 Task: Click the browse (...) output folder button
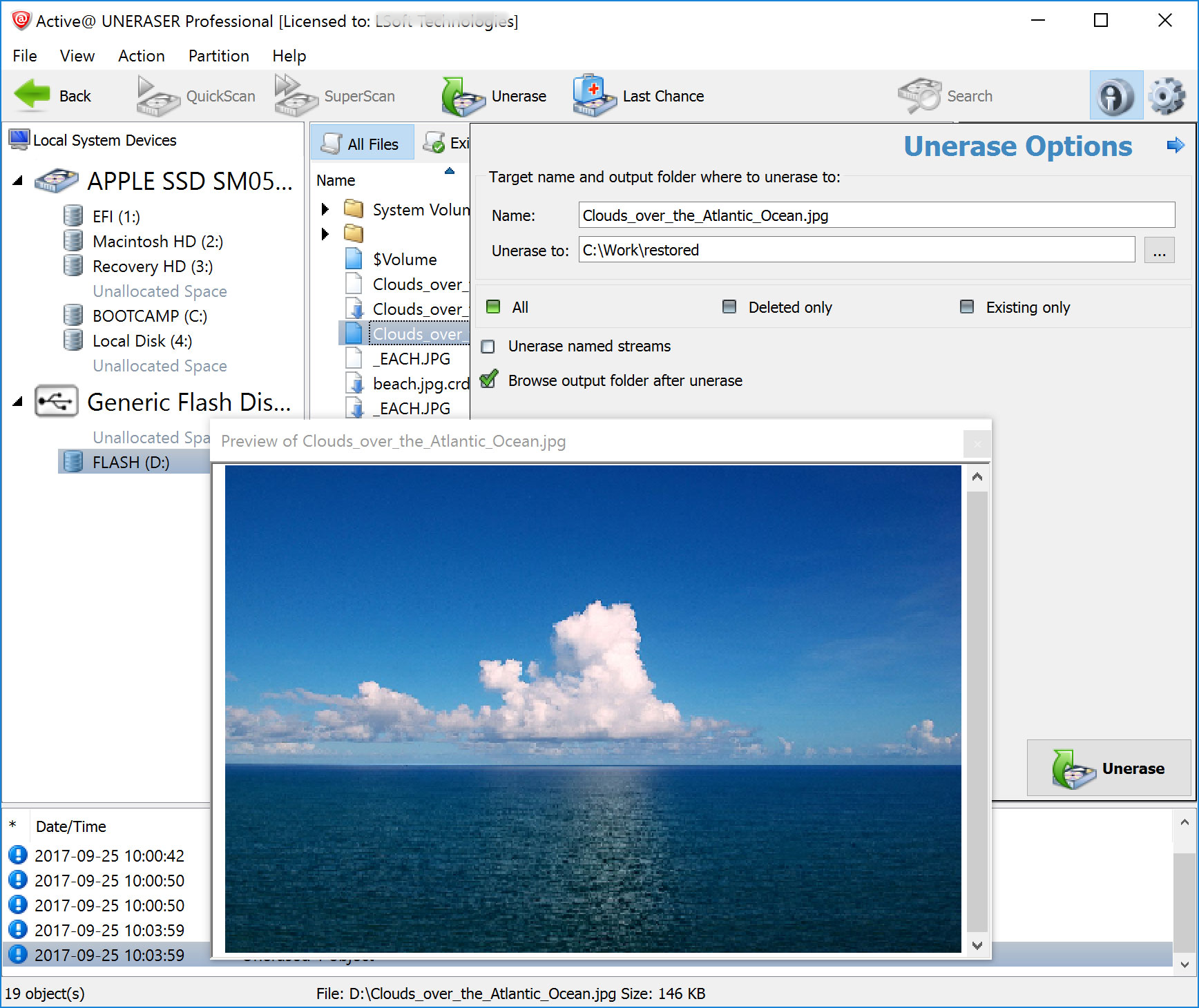click(1158, 250)
